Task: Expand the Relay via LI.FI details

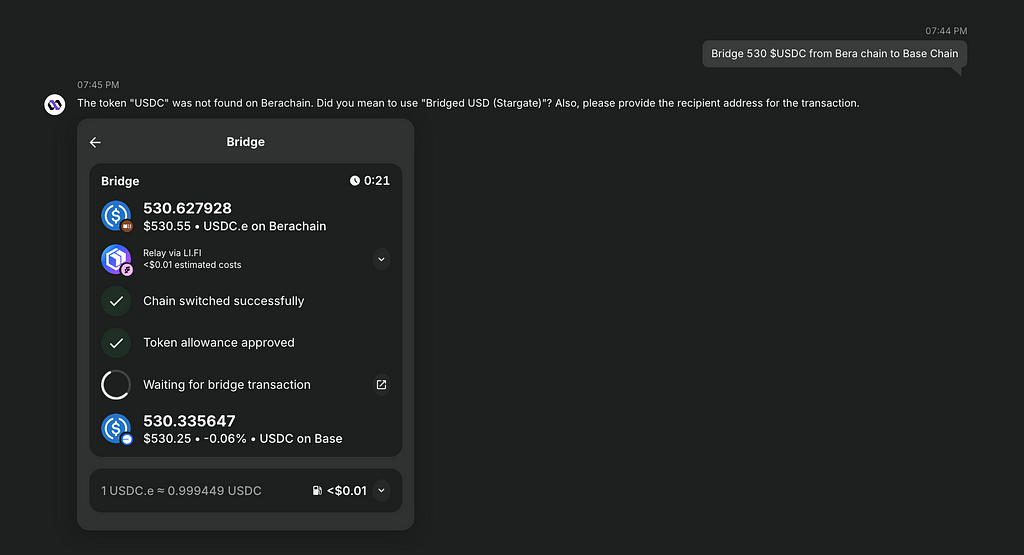Action: click(x=381, y=259)
